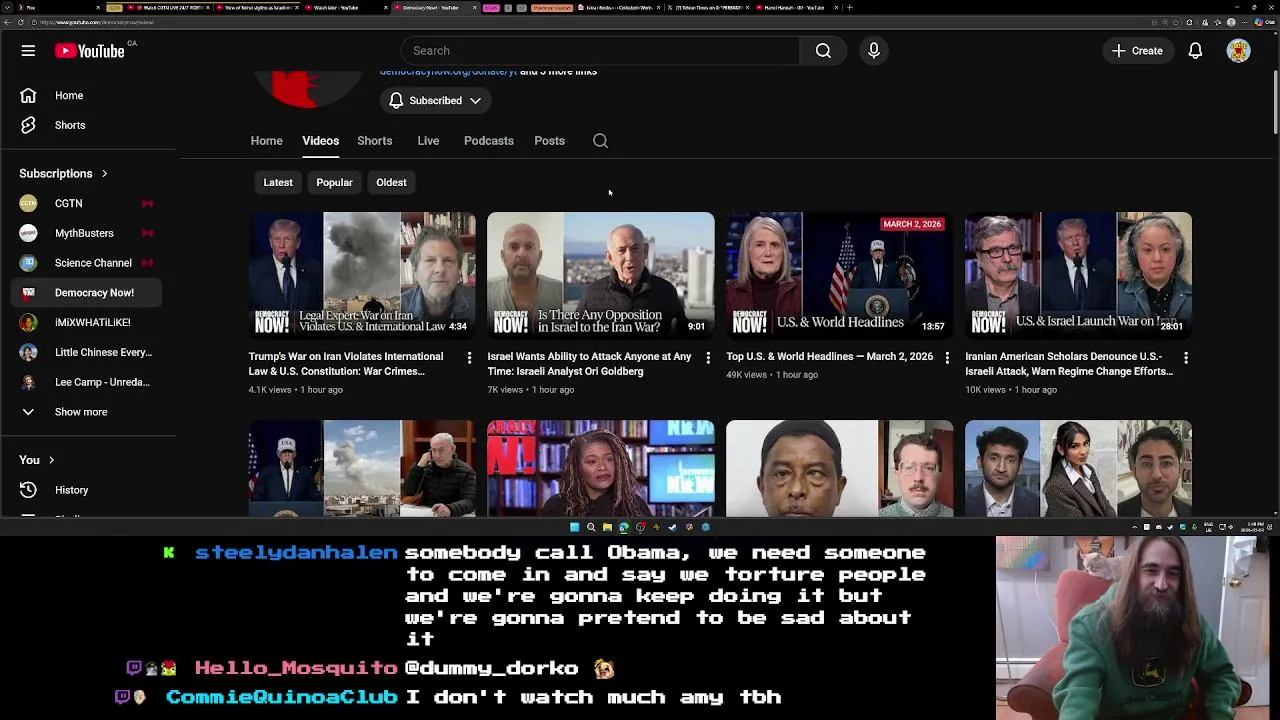The image size is (1280, 720).
Task: Open the Posts tab
Action: click(x=549, y=141)
